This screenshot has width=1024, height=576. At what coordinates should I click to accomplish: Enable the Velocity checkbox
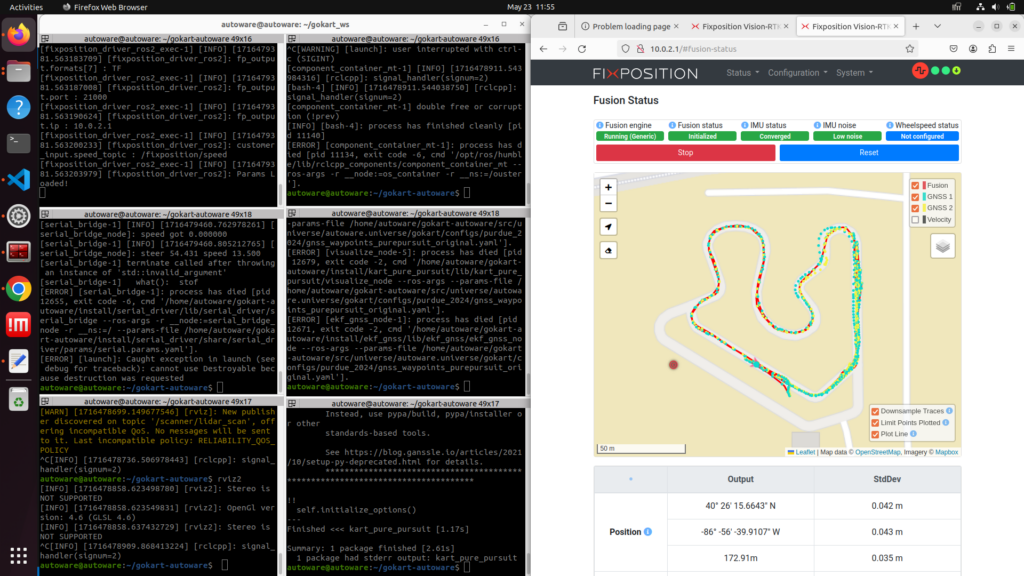click(x=915, y=220)
